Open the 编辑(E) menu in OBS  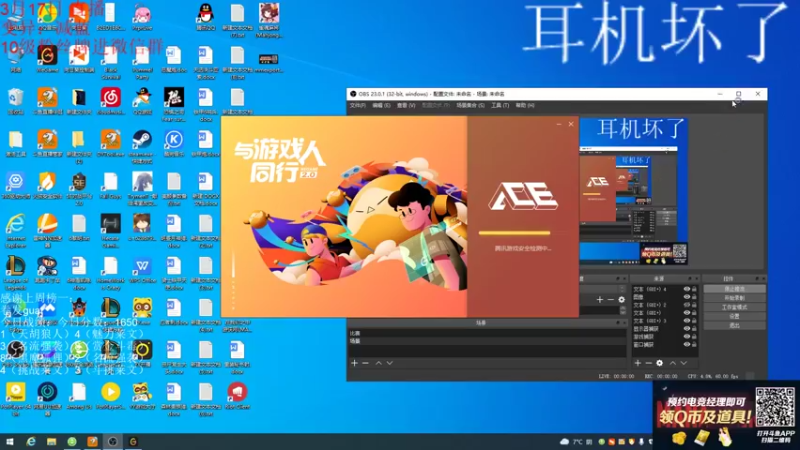(381, 105)
